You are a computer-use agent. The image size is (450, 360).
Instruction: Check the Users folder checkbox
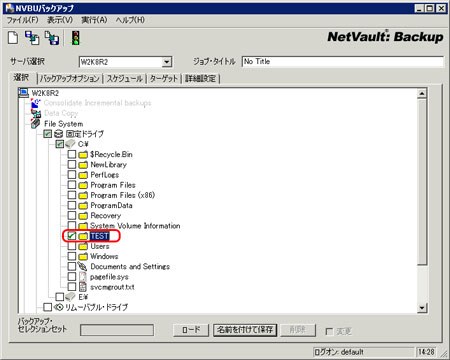click(x=72, y=246)
